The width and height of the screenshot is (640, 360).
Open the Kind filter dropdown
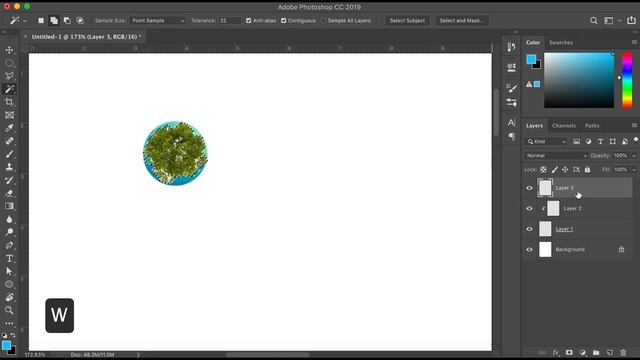pos(546,142)
